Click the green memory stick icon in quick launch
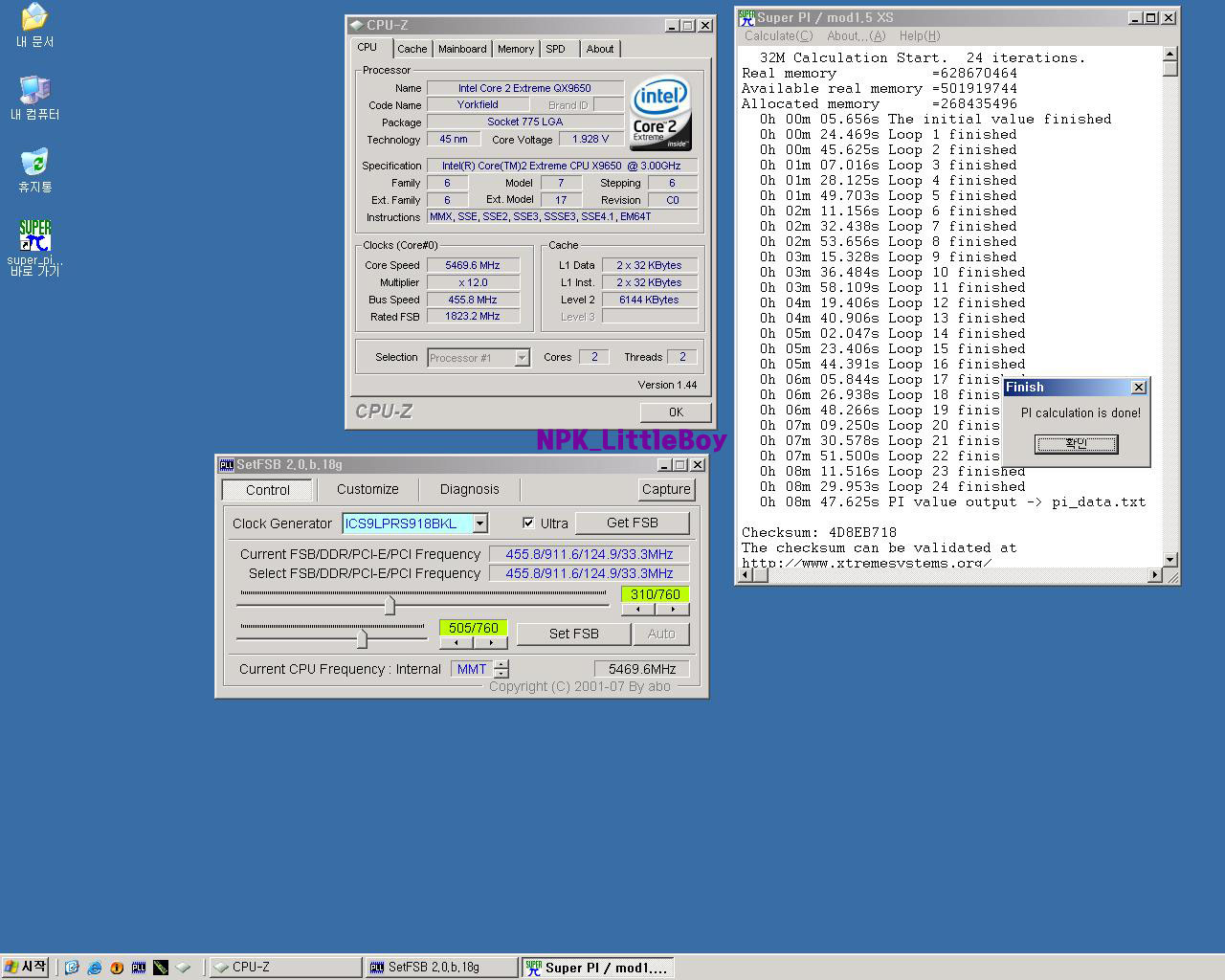The height and width of the screenshot is (980, 1225). (161, 968)
